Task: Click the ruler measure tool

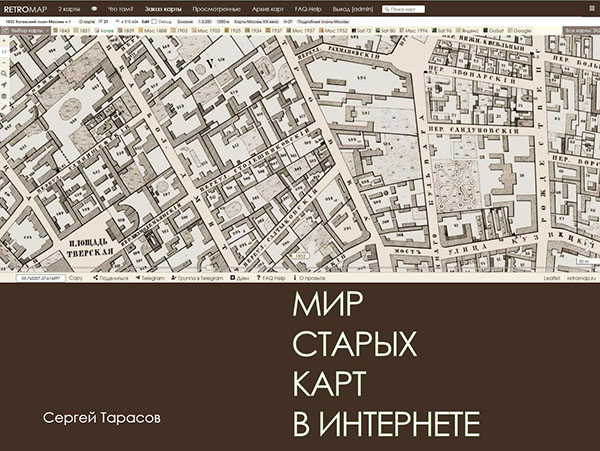Action: pos(4,107)
